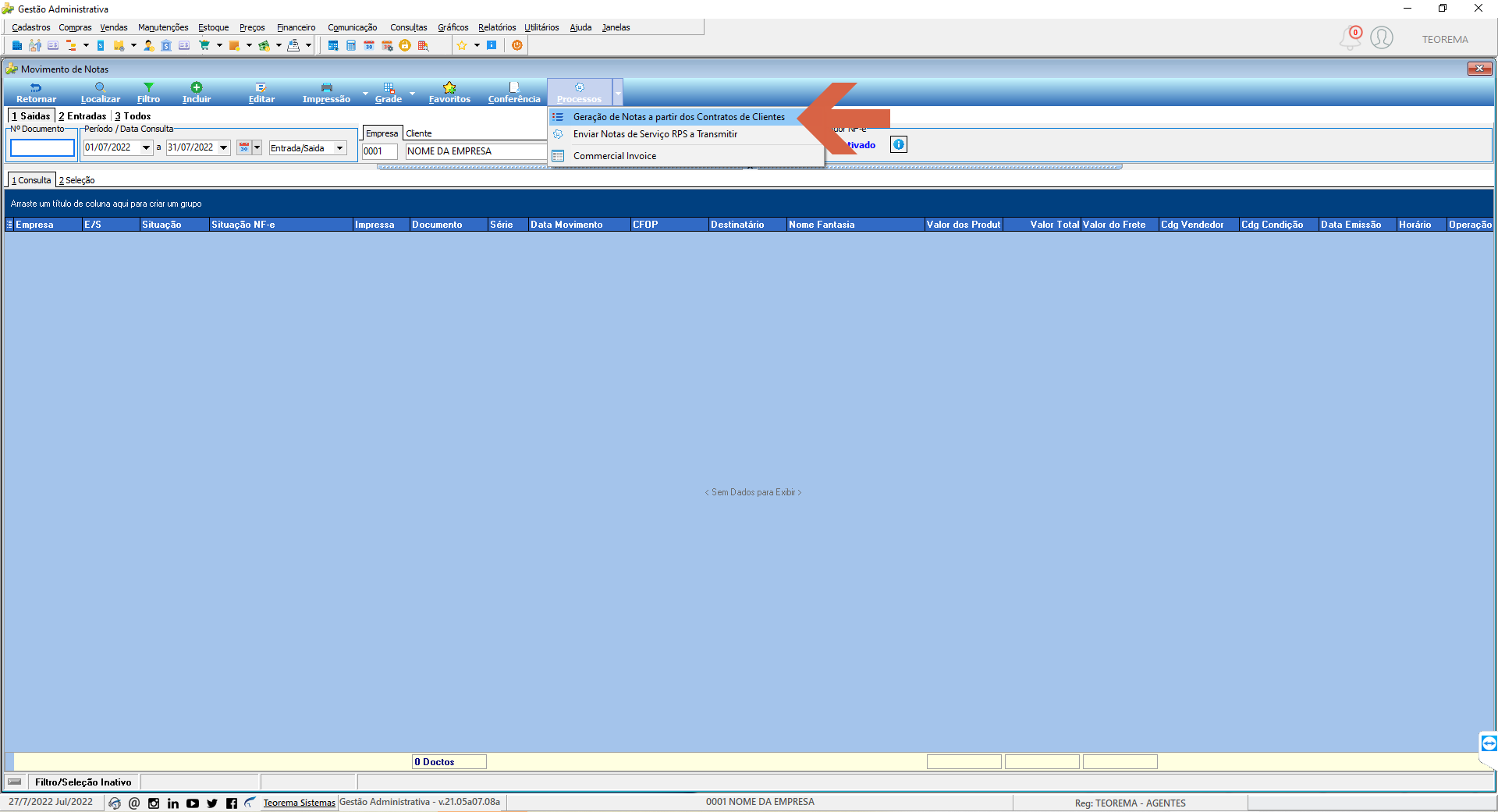Click the Conferência toolbar button
1498x812 pixels.
[x=514, y=93]
